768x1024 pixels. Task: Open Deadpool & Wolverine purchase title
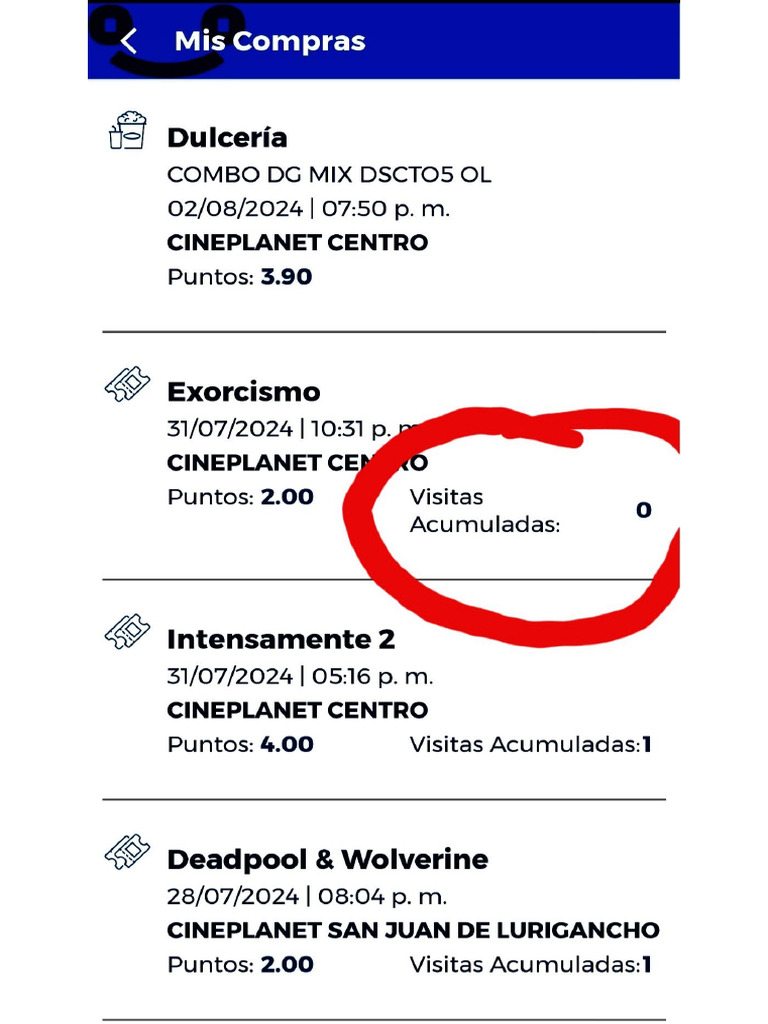pos(327,859)
